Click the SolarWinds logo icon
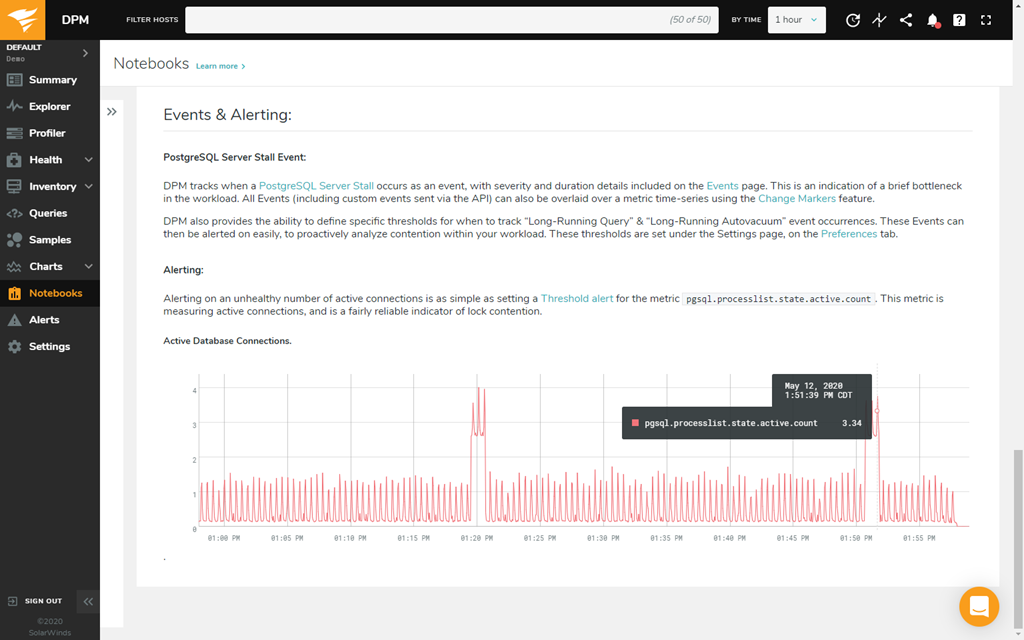Image resolution: width=1024 pixels, height=640 pixels. 24,20
